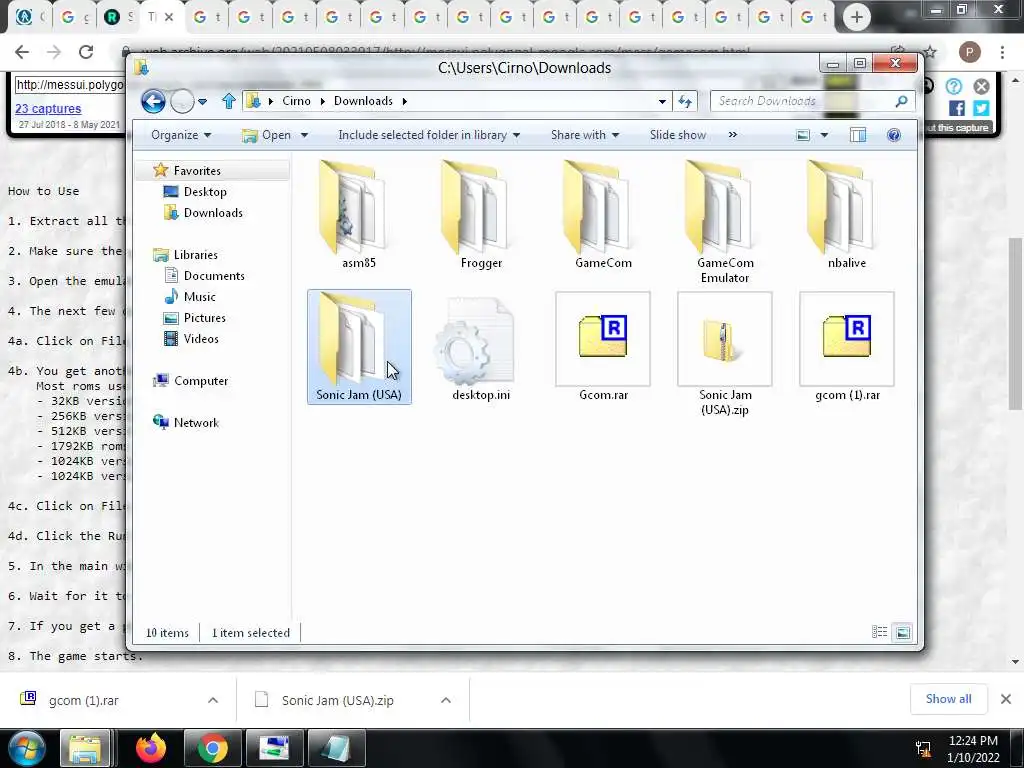Refresh the Downloads folder view

click(684, 101)
